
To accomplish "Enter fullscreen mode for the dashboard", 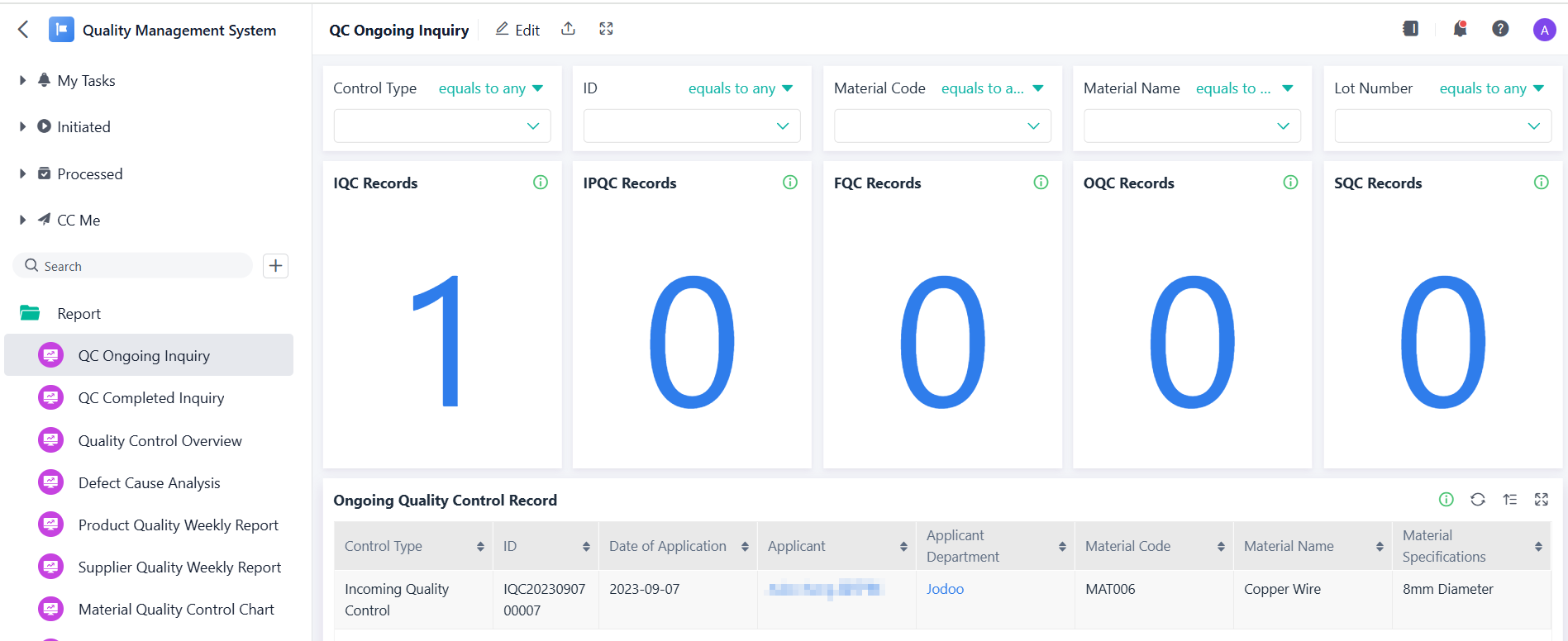I will click(x=606, y=29).
